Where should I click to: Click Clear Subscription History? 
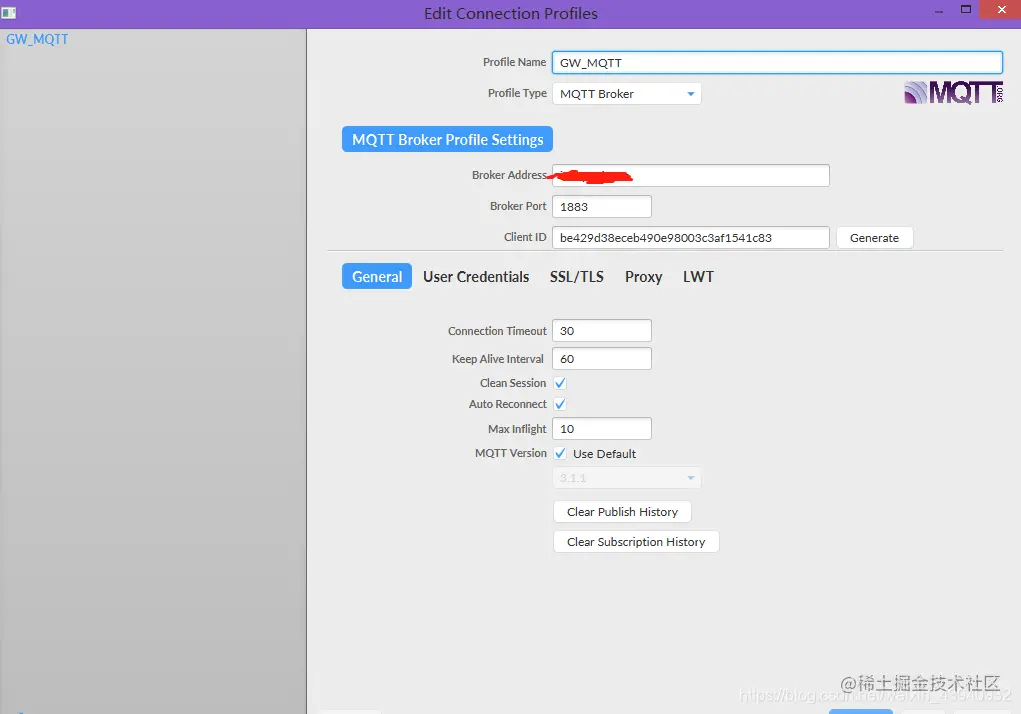(x=636, y=542)
